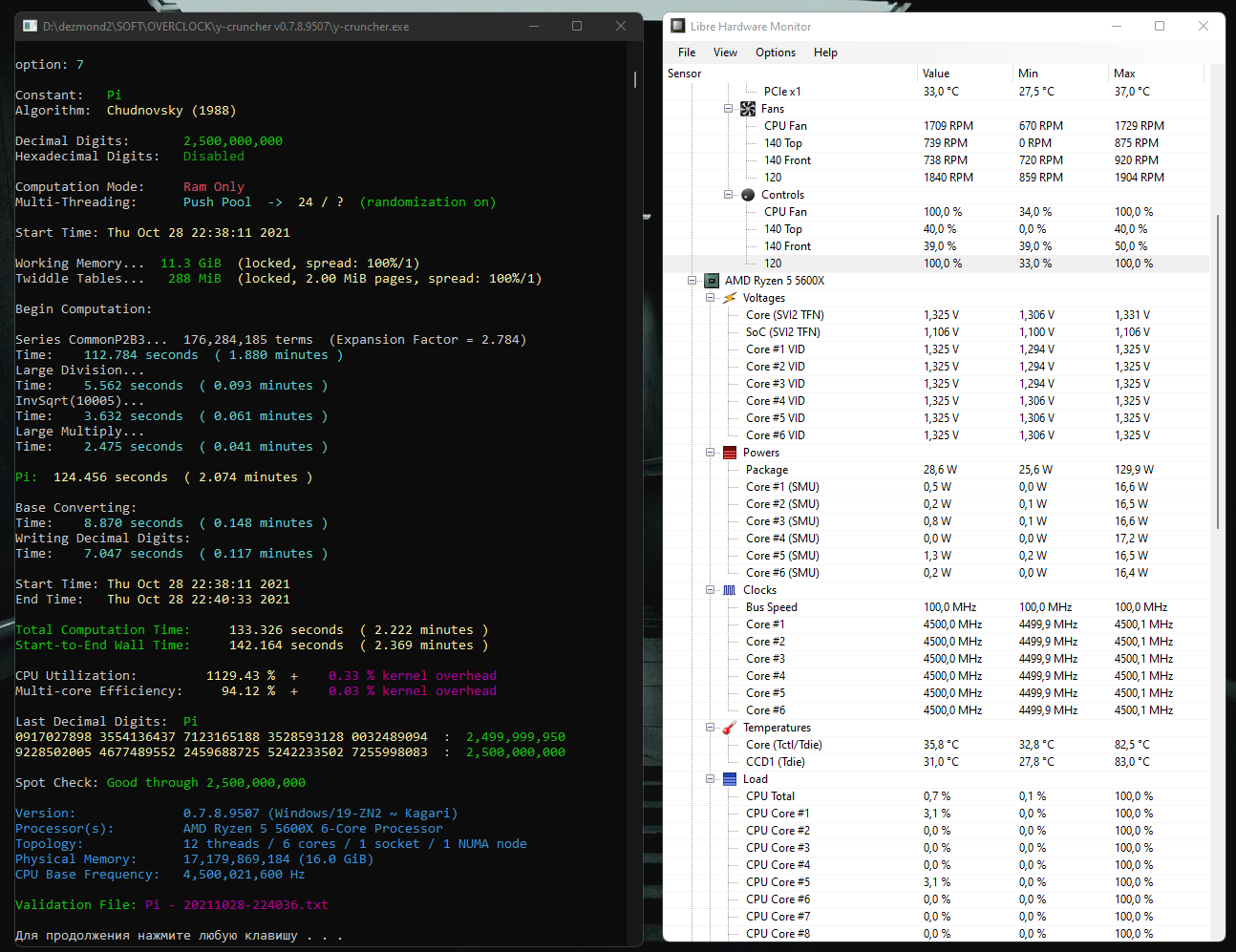This screenshot has height=952, width=1236.
Task: Collapse the Voltages tree section
Action: [x=710, y=298]
